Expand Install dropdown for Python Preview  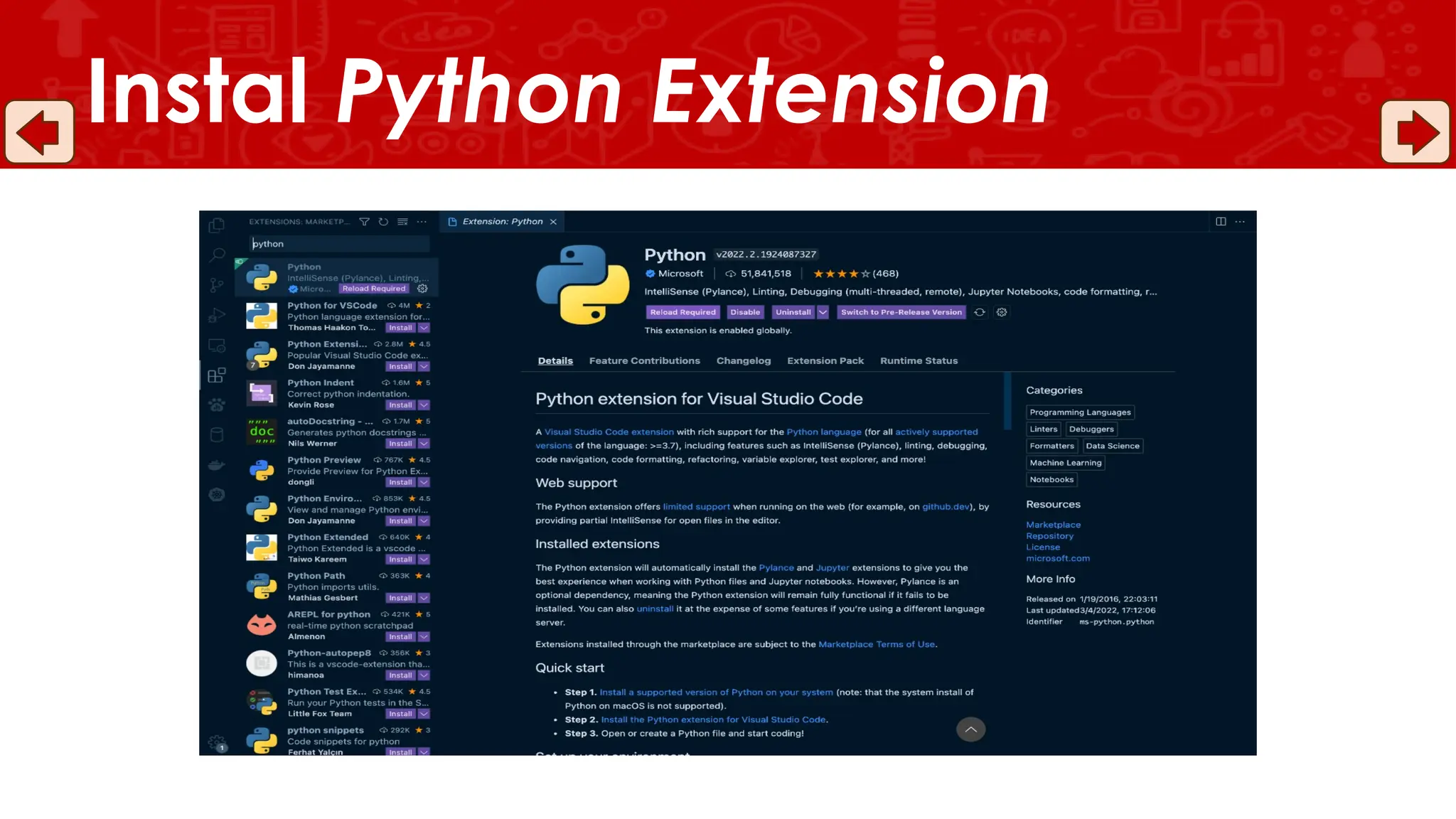424,482
